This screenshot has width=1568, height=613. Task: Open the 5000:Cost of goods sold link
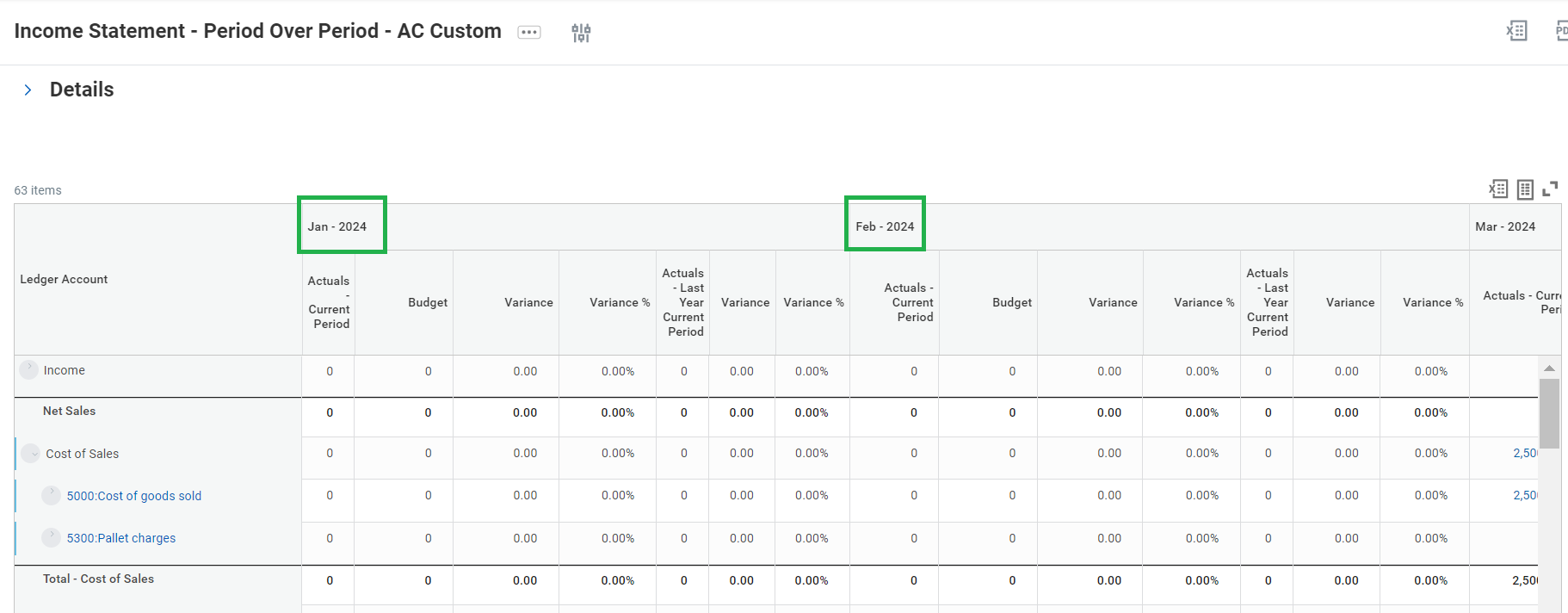[x=134, y=496]
